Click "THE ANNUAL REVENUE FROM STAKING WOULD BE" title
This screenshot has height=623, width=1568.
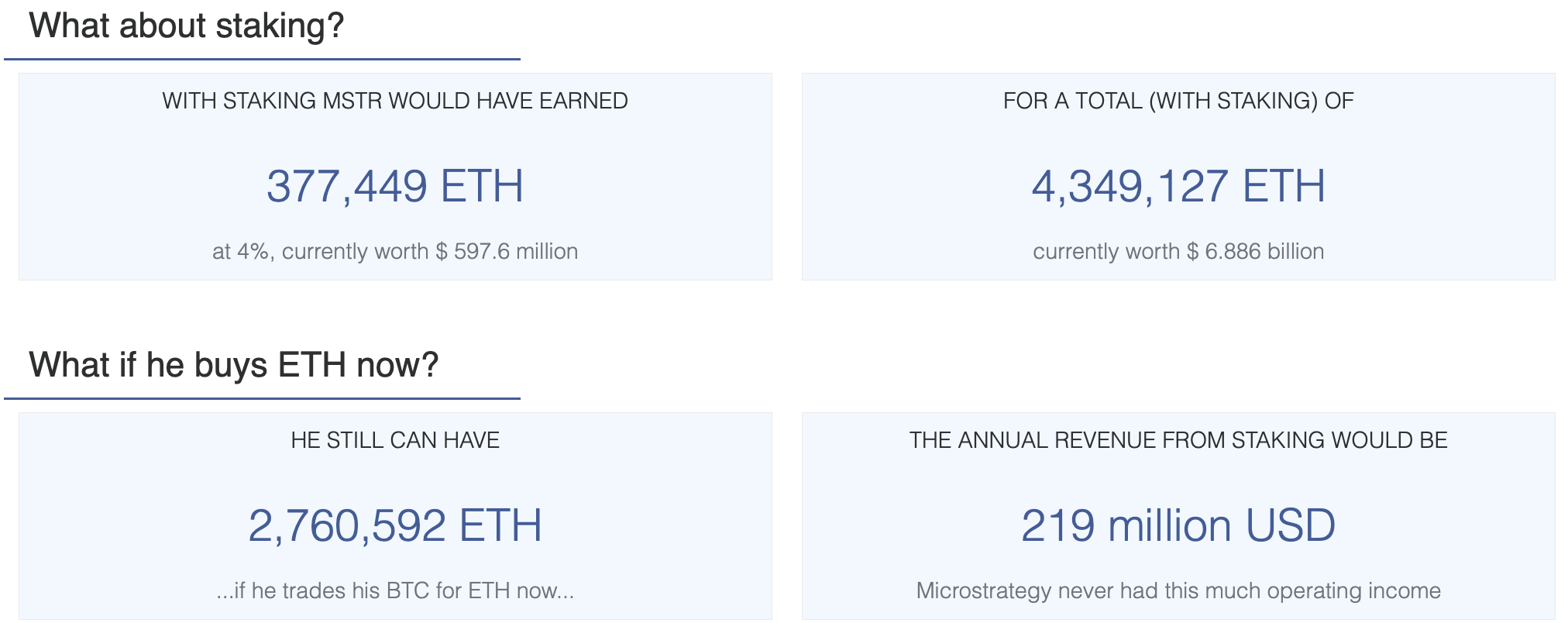coord(1178,440)
